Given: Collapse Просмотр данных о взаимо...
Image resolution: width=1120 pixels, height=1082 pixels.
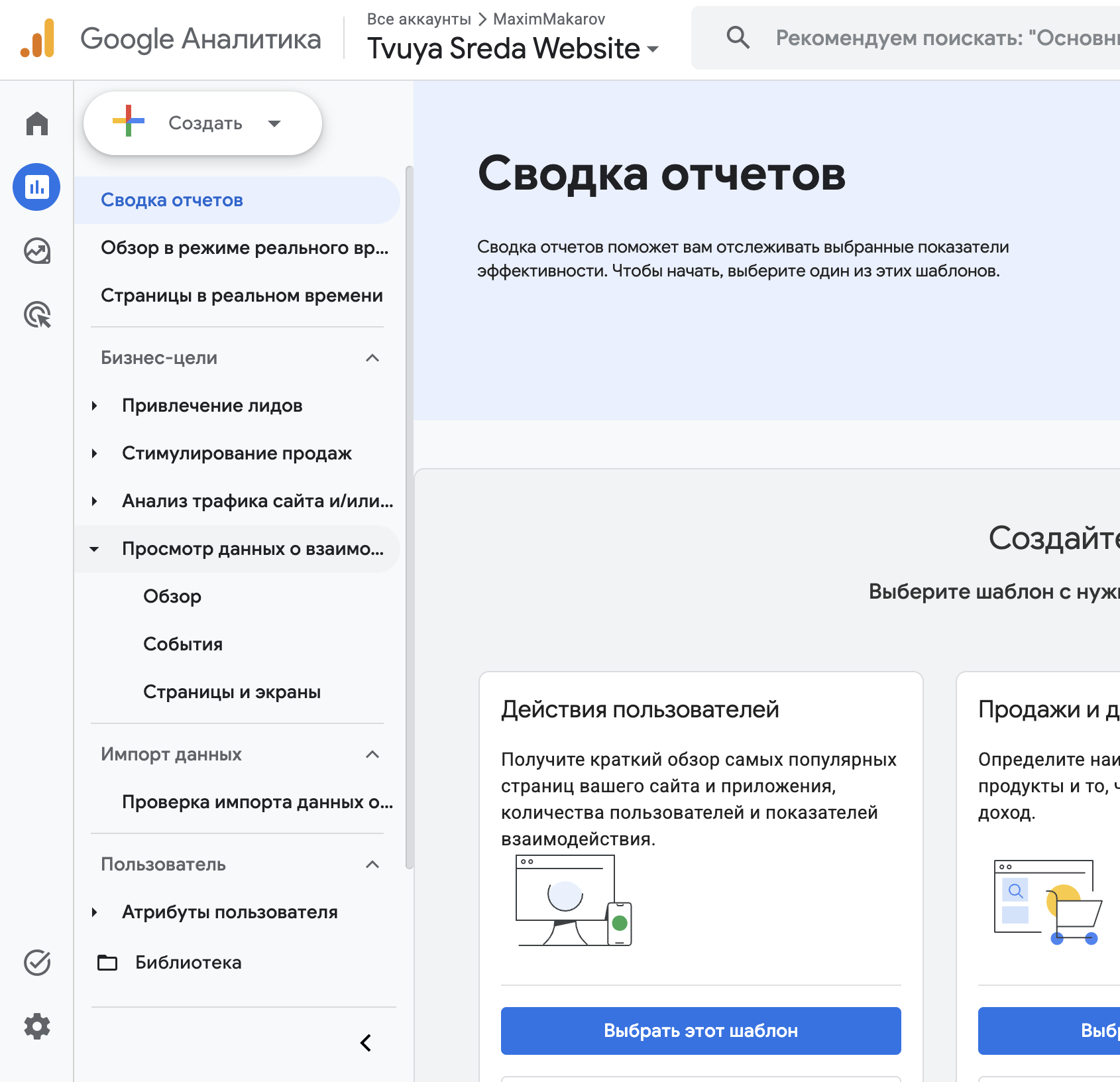Looking at the screenshot, I should coord(94,549).
